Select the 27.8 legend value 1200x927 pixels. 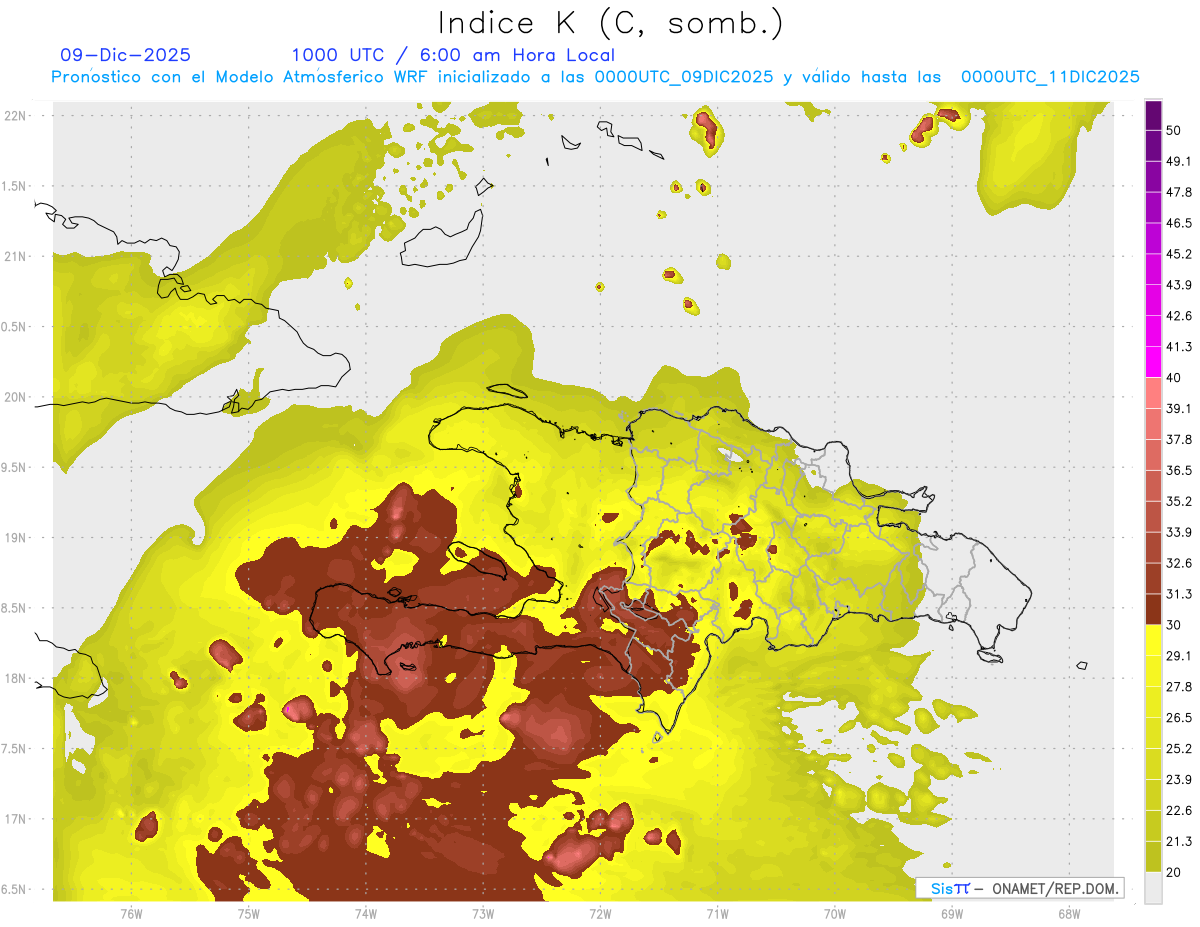[x=1178, y=686]
